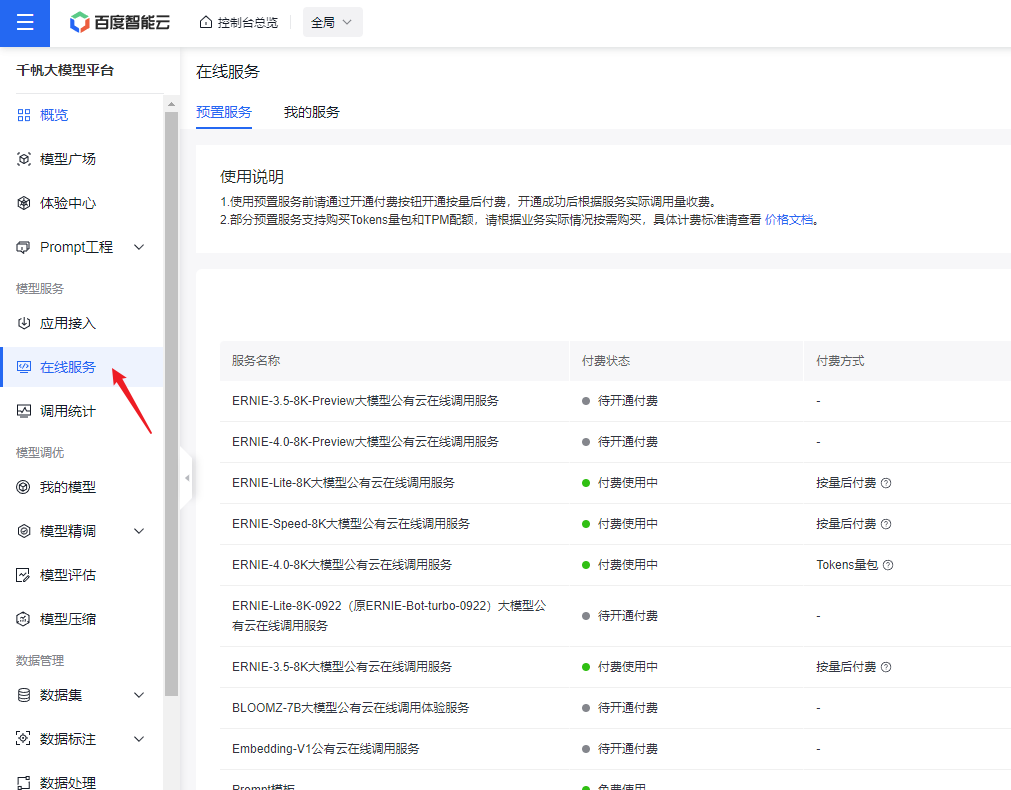Expand the 模型精调 submenu chevron
Screen dimensions: 1011x790
(x=139, y=531)
